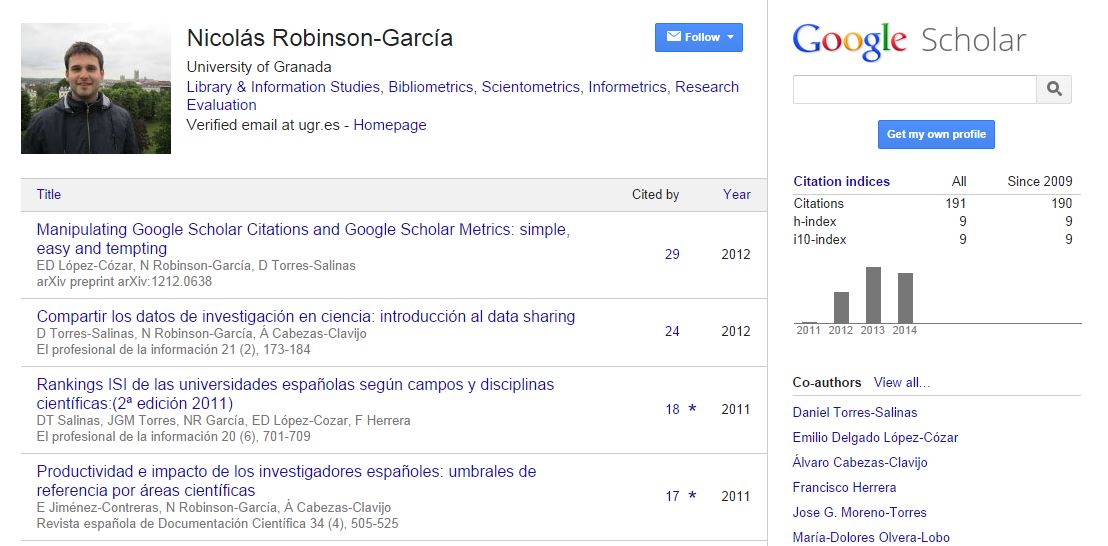Screen dimensions: 1108x546
Task: Open the Compartir los datos de investigación article
Action: tap(305, 316)
